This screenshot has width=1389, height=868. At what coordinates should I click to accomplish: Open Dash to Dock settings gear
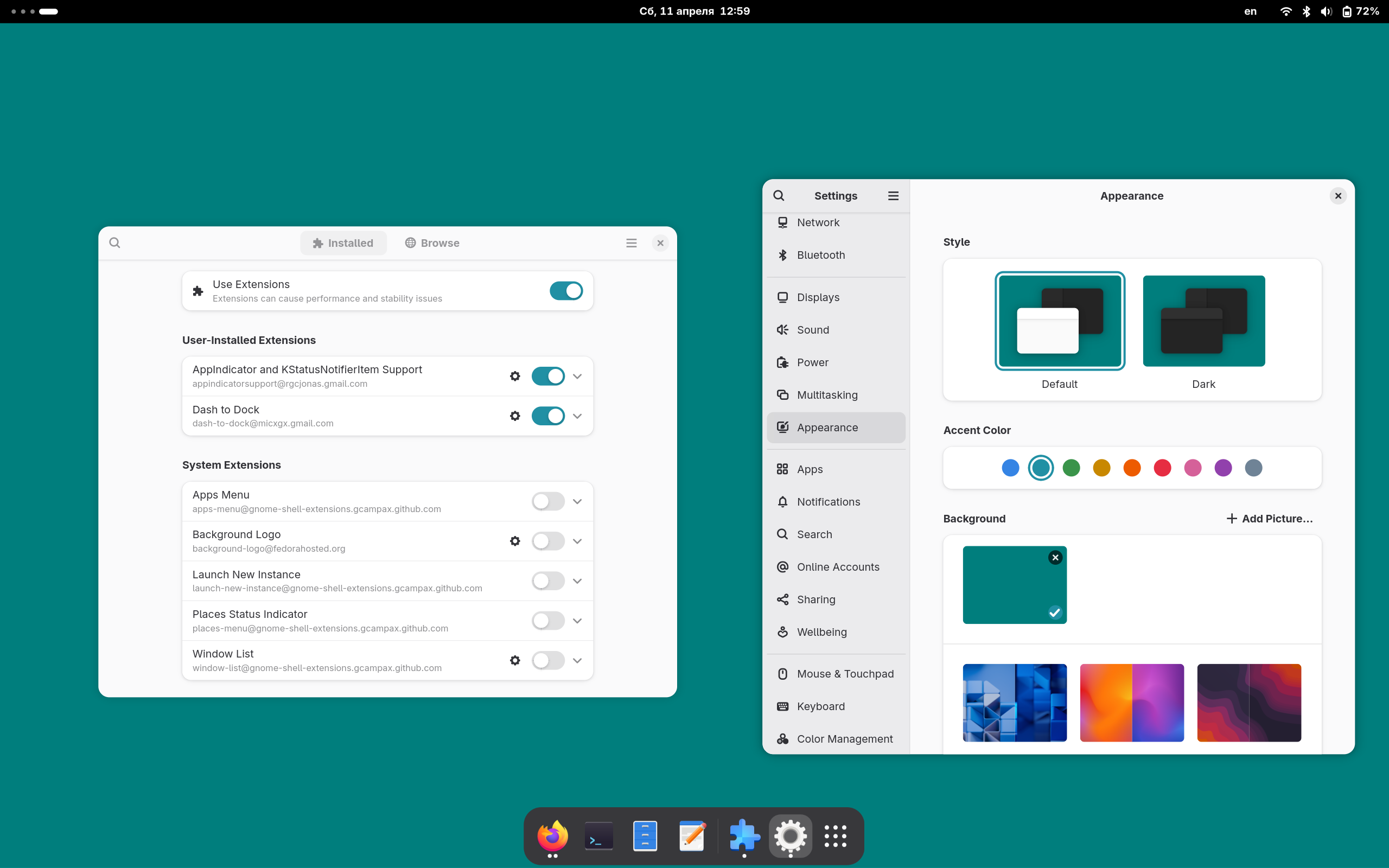[515, 416]
